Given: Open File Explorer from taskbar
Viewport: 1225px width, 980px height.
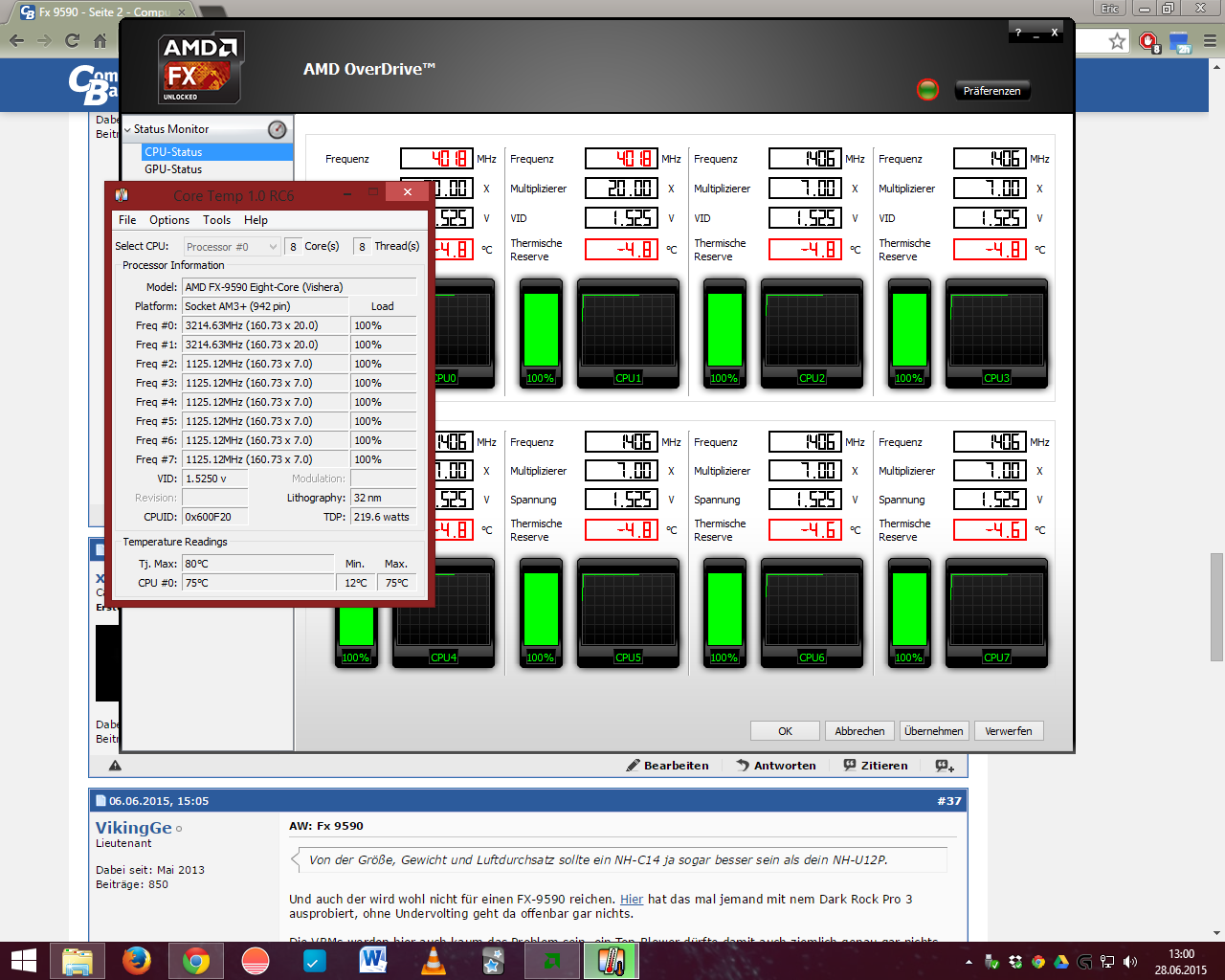Looking at the screenshot, I should click(77, 961).
